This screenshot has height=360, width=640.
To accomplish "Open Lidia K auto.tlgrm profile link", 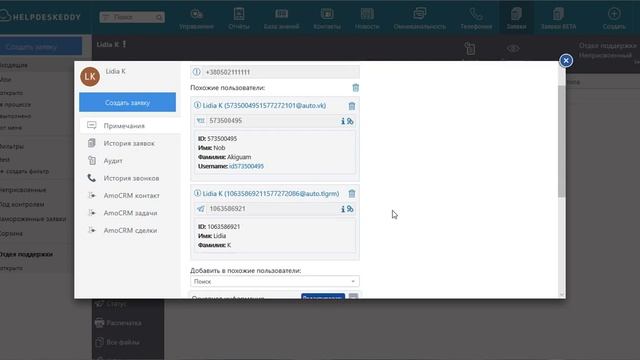I will click(271, 193).
